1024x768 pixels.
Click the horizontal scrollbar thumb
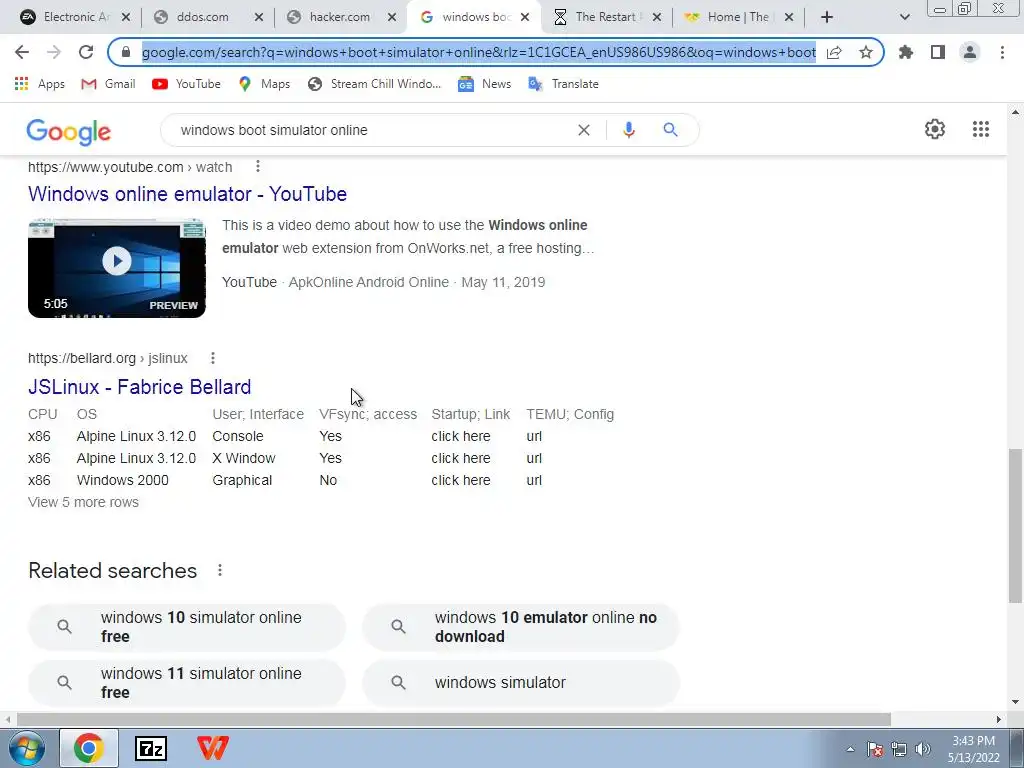pyautogui.click(x=454, y=719)
